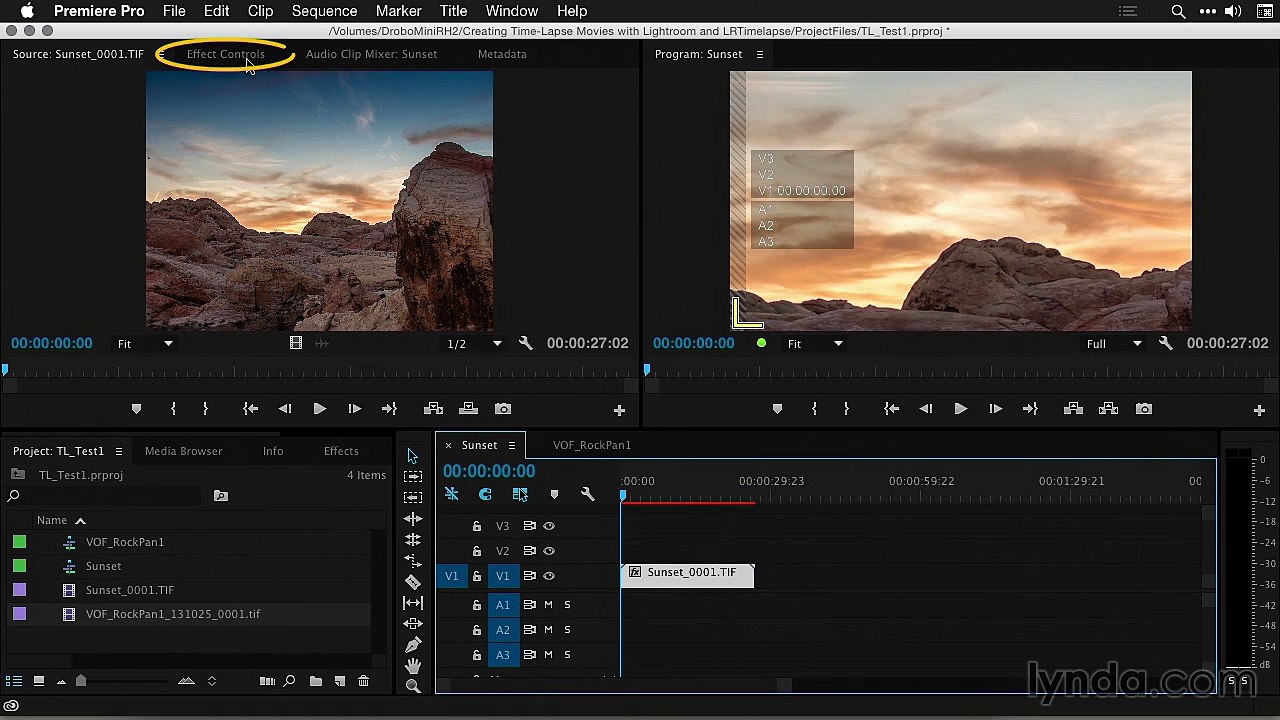Click New Bin folder icon in Project panel
The height and width of the screenshot is (720, 1280).
(x=316, y=681)
